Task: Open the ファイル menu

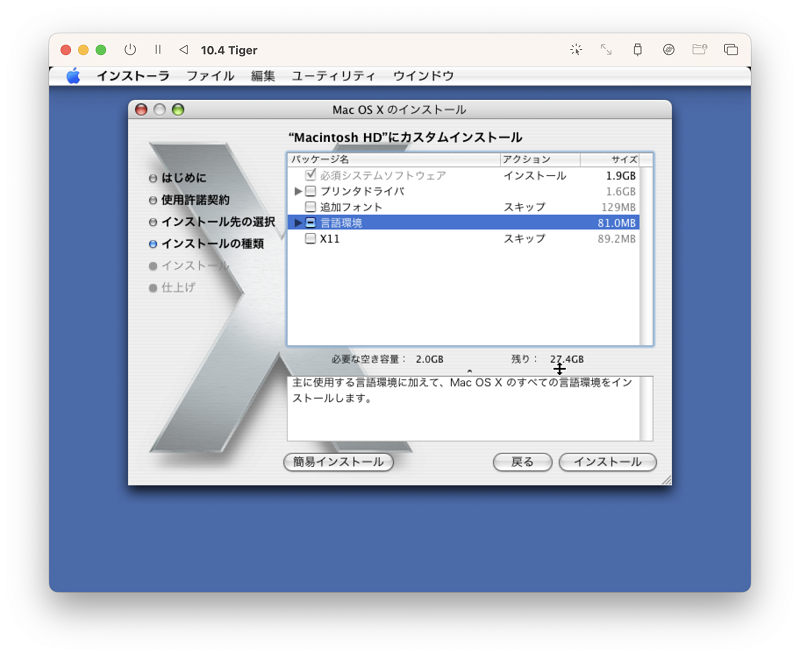Action: pyautogui.click(x=210, y=76)
